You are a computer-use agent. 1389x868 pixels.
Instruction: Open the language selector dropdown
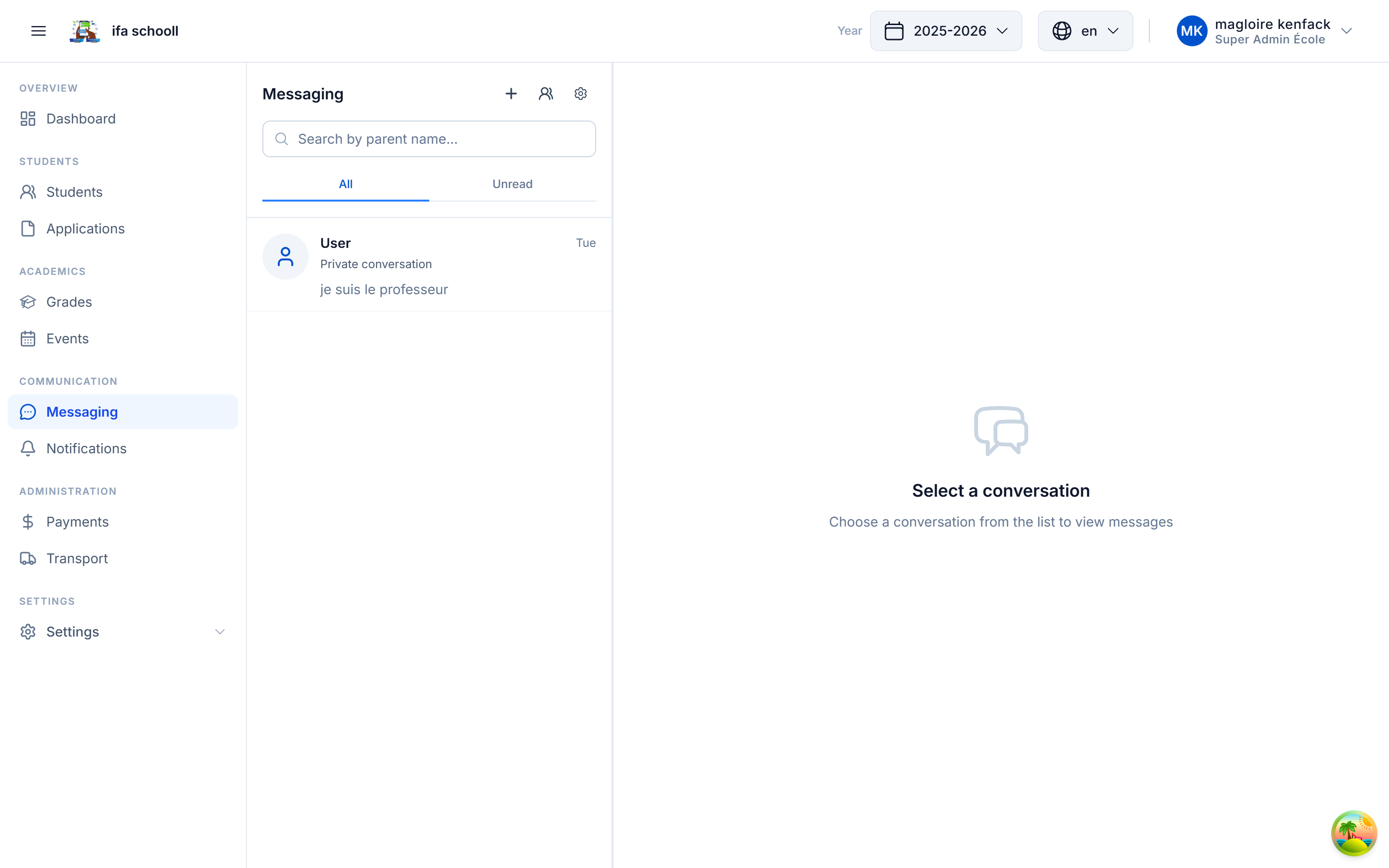pos(1084,30)
